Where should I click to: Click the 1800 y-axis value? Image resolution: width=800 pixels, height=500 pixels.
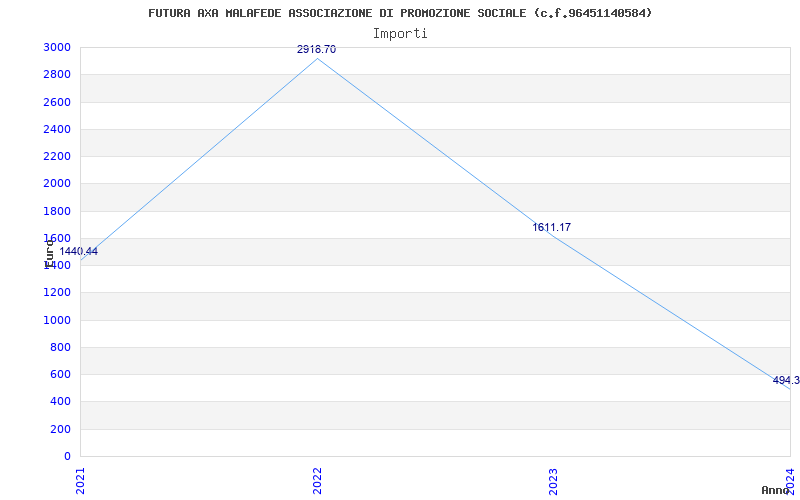click(x=57, y=211)
